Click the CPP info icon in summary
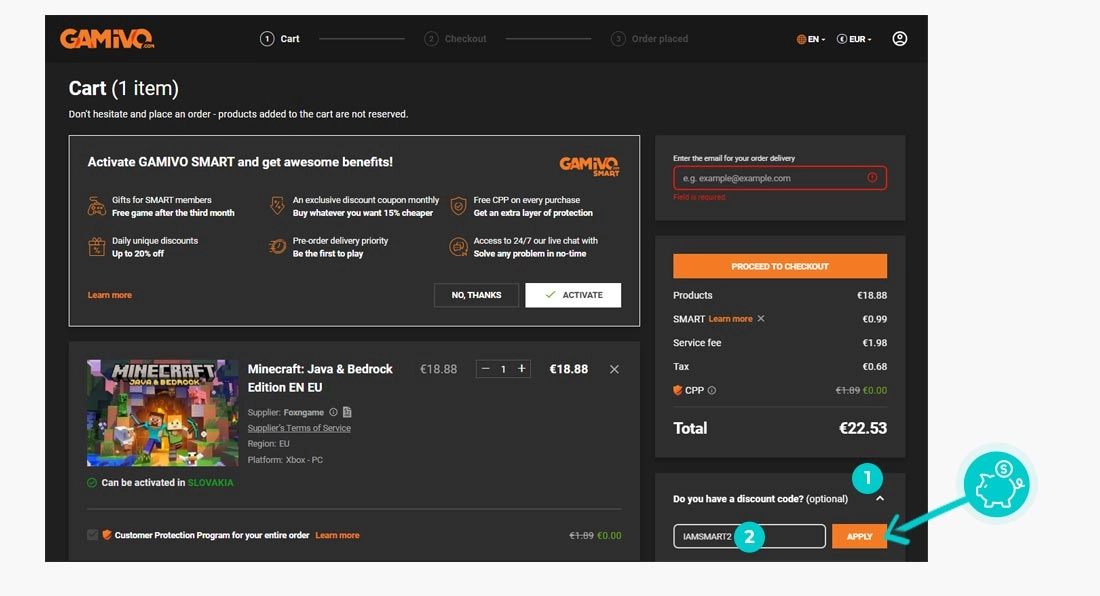The height and width of the screenshot is (596, 1100). pyautogui.click(x=712, y=391)
